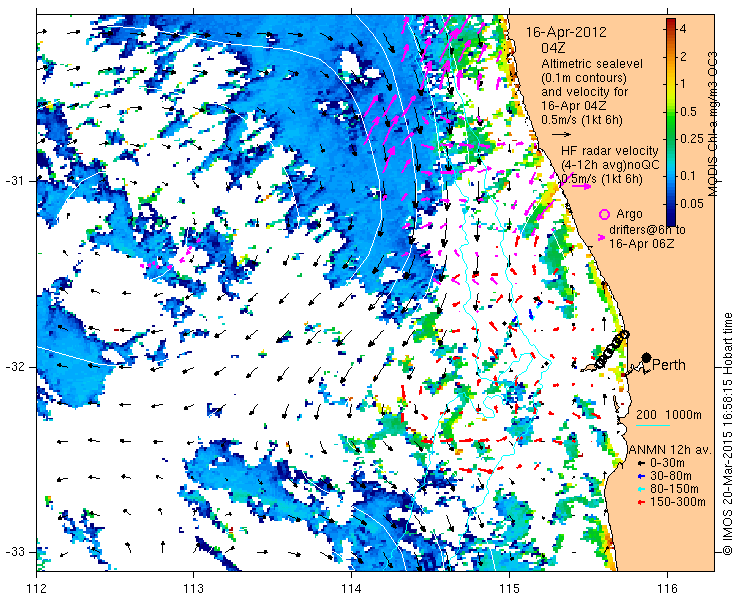Click the MODIS Chl-a mg/m3 OC3 label
Screen dimensions: 740x600
[x=712, y=124]
